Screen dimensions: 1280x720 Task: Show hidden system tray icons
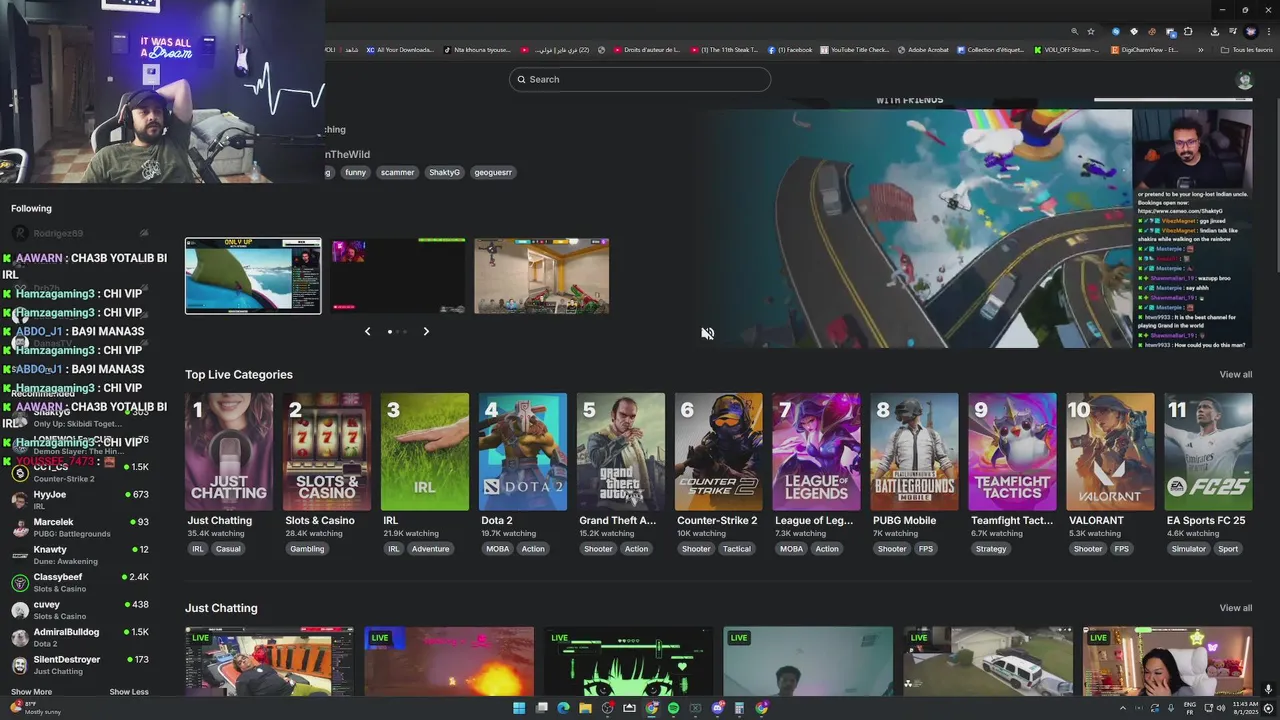[x=1122, y=708]
